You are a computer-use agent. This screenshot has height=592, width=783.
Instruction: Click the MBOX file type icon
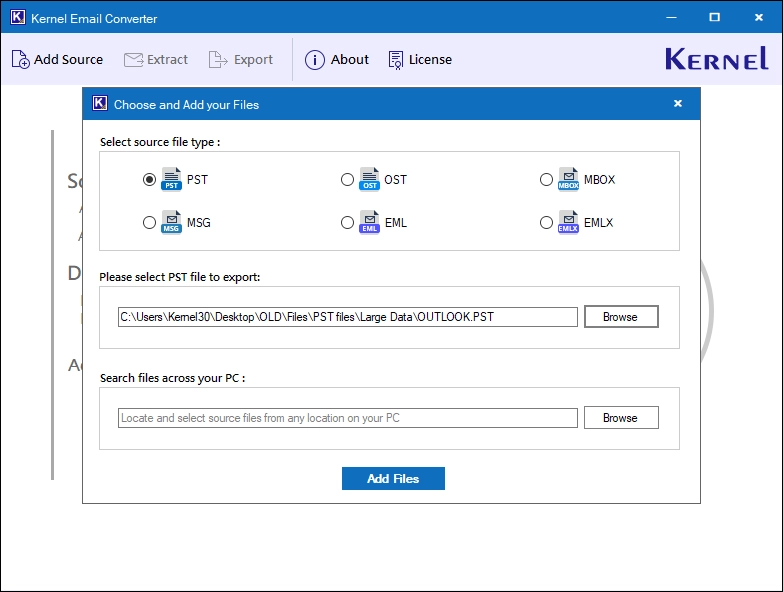[568, 179]
